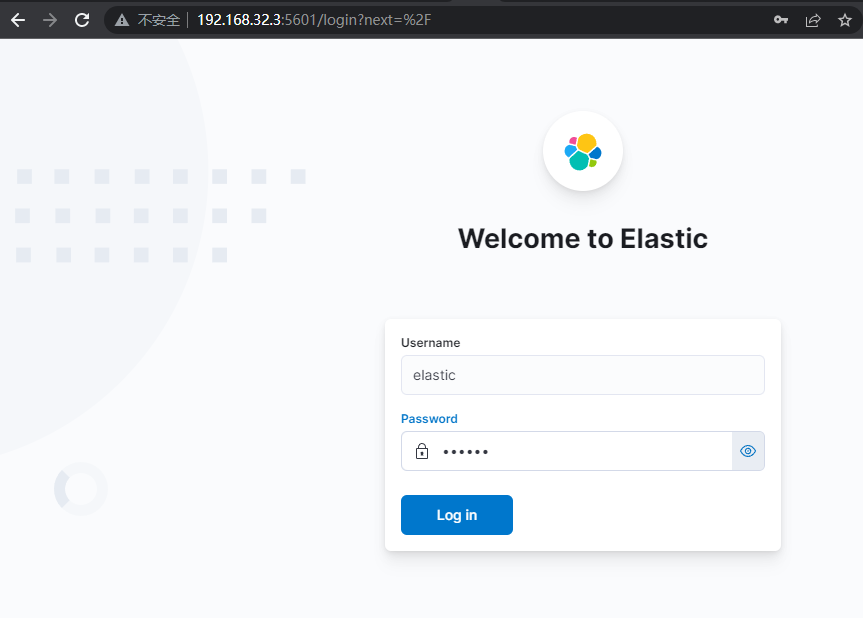Click the URL address bar text

click(314, 20)
